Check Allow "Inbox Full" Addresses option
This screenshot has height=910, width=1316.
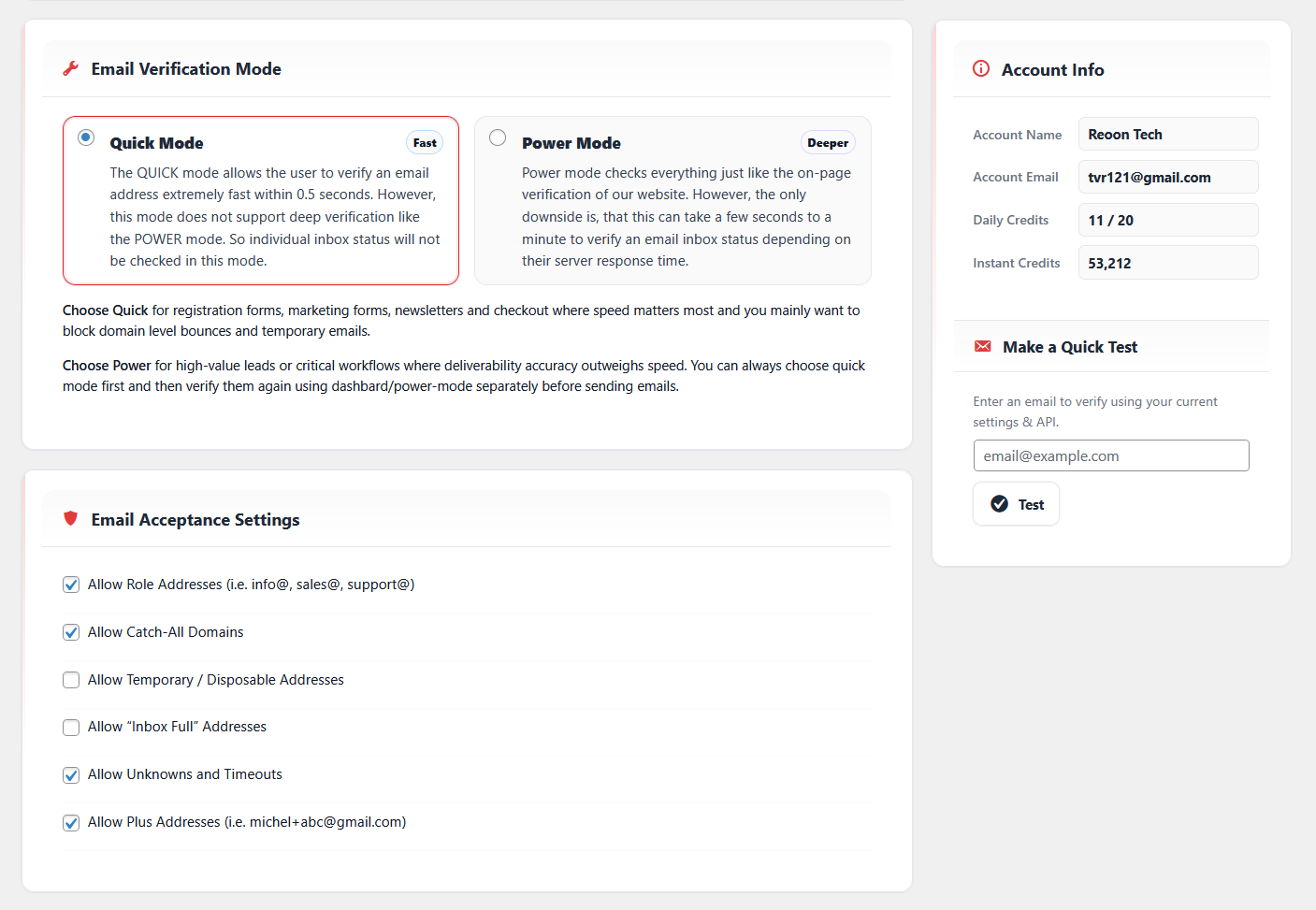[71, 728]
